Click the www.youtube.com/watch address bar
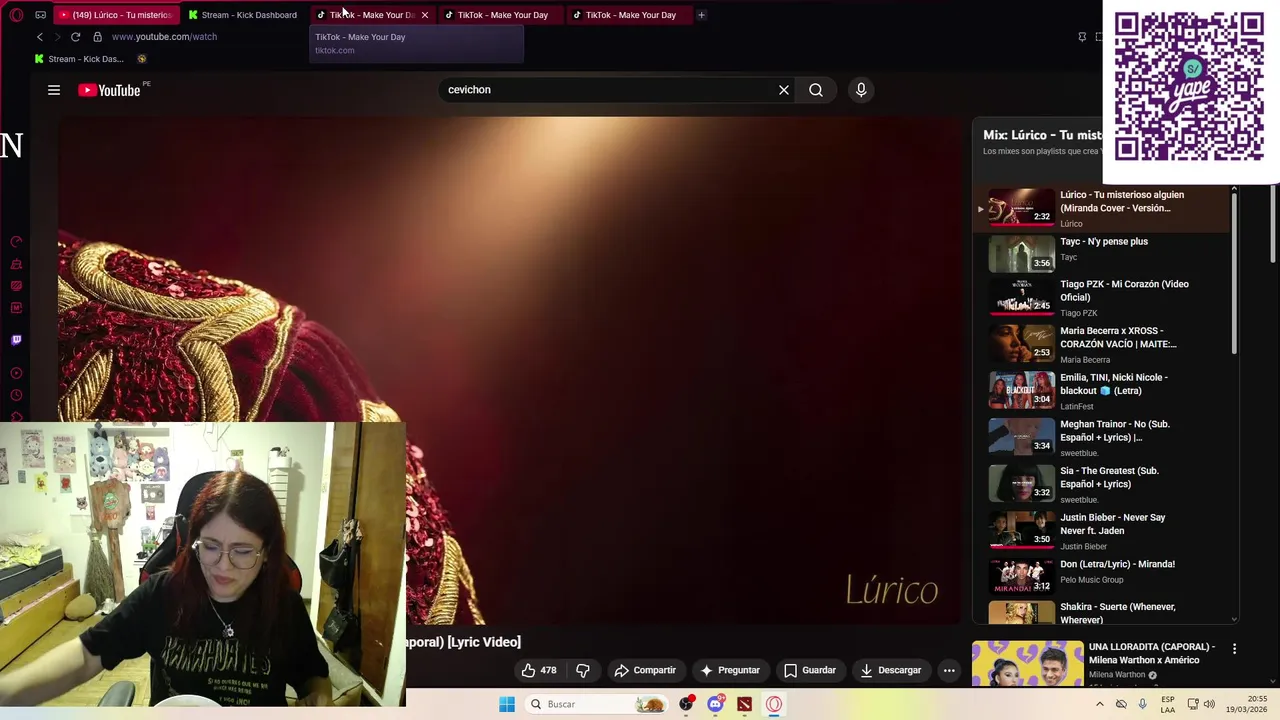This screenshot has height=720, width=1280. (x=164, y=37)
